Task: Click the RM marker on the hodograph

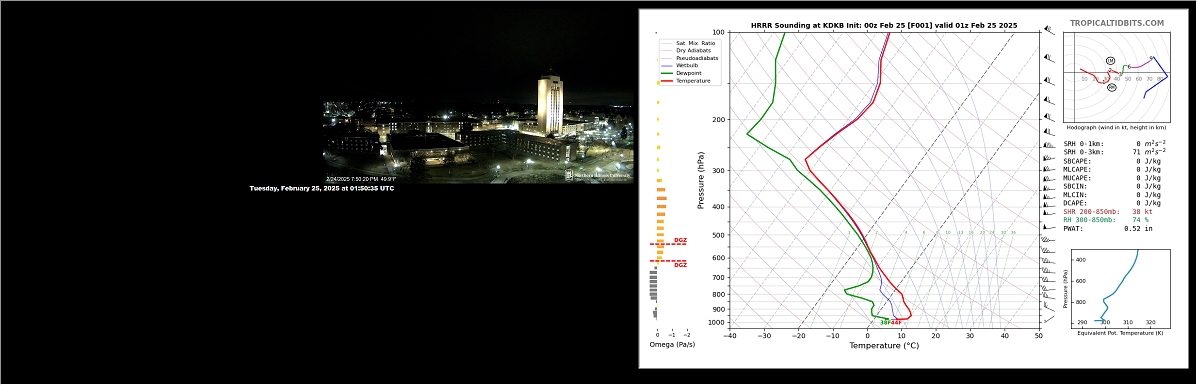Action: pos(1112,88)
